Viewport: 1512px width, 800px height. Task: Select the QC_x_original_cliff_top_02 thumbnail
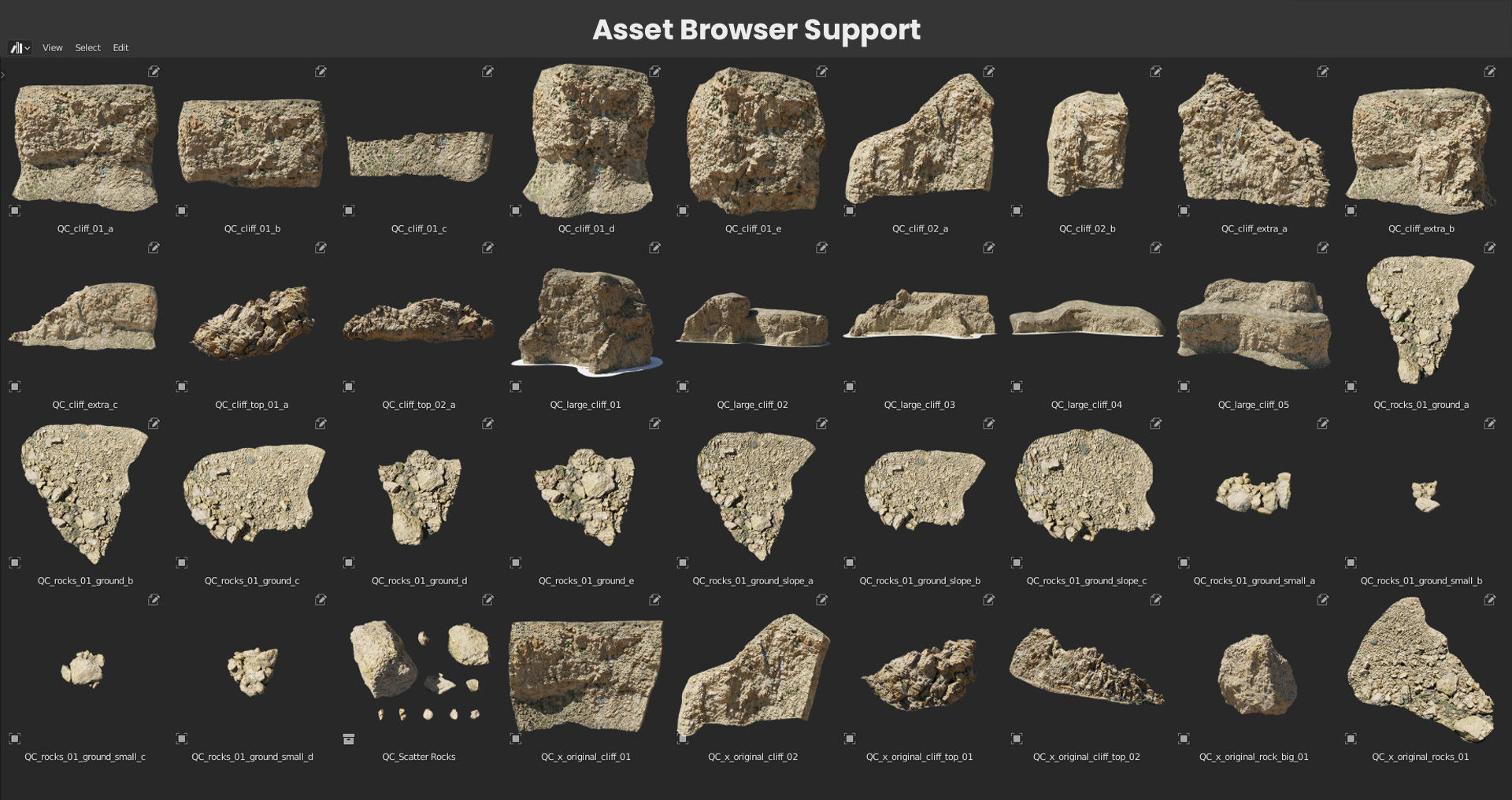[1086, 666]
